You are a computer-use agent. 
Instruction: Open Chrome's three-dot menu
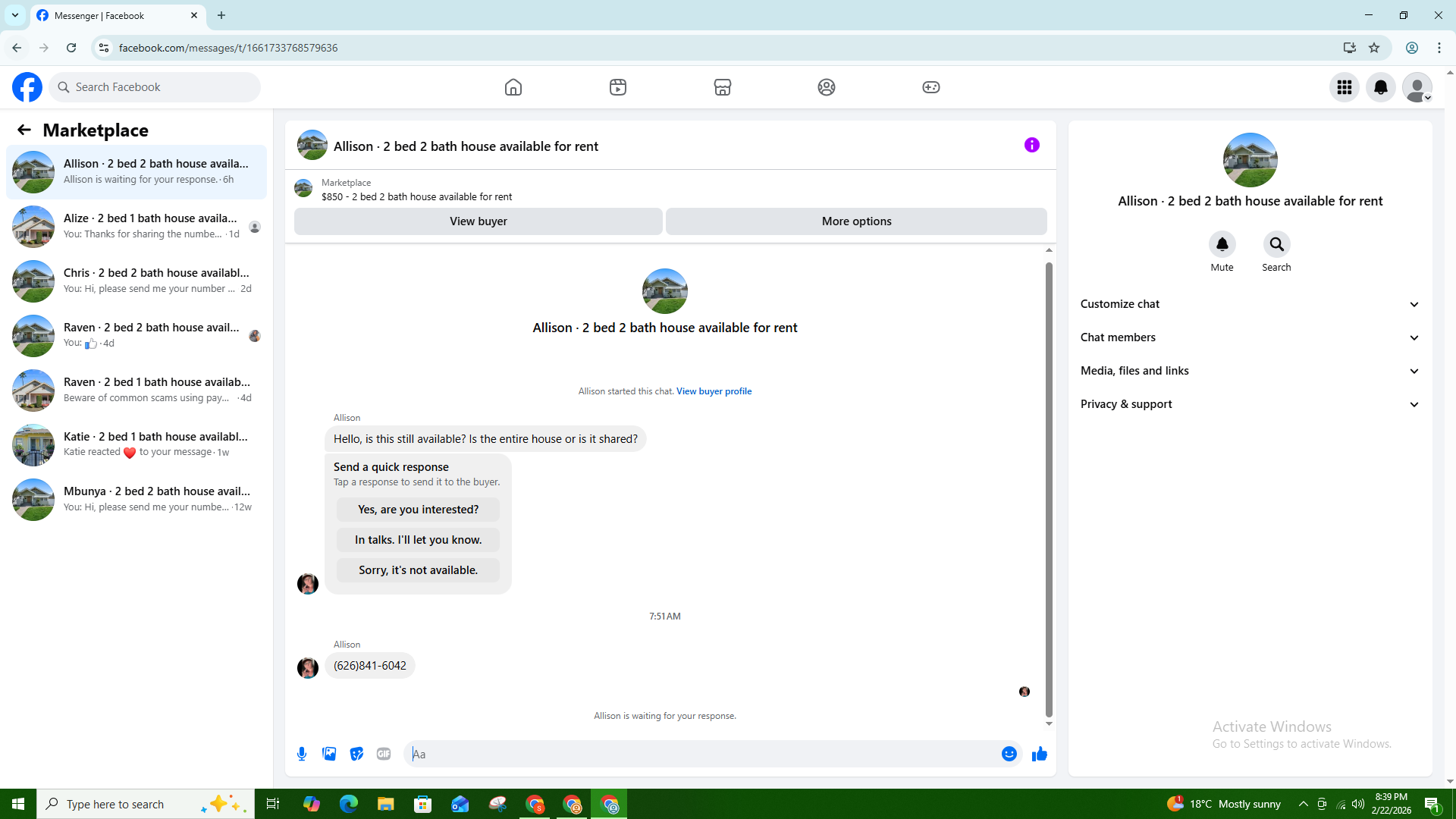[x=1439, y=48]
